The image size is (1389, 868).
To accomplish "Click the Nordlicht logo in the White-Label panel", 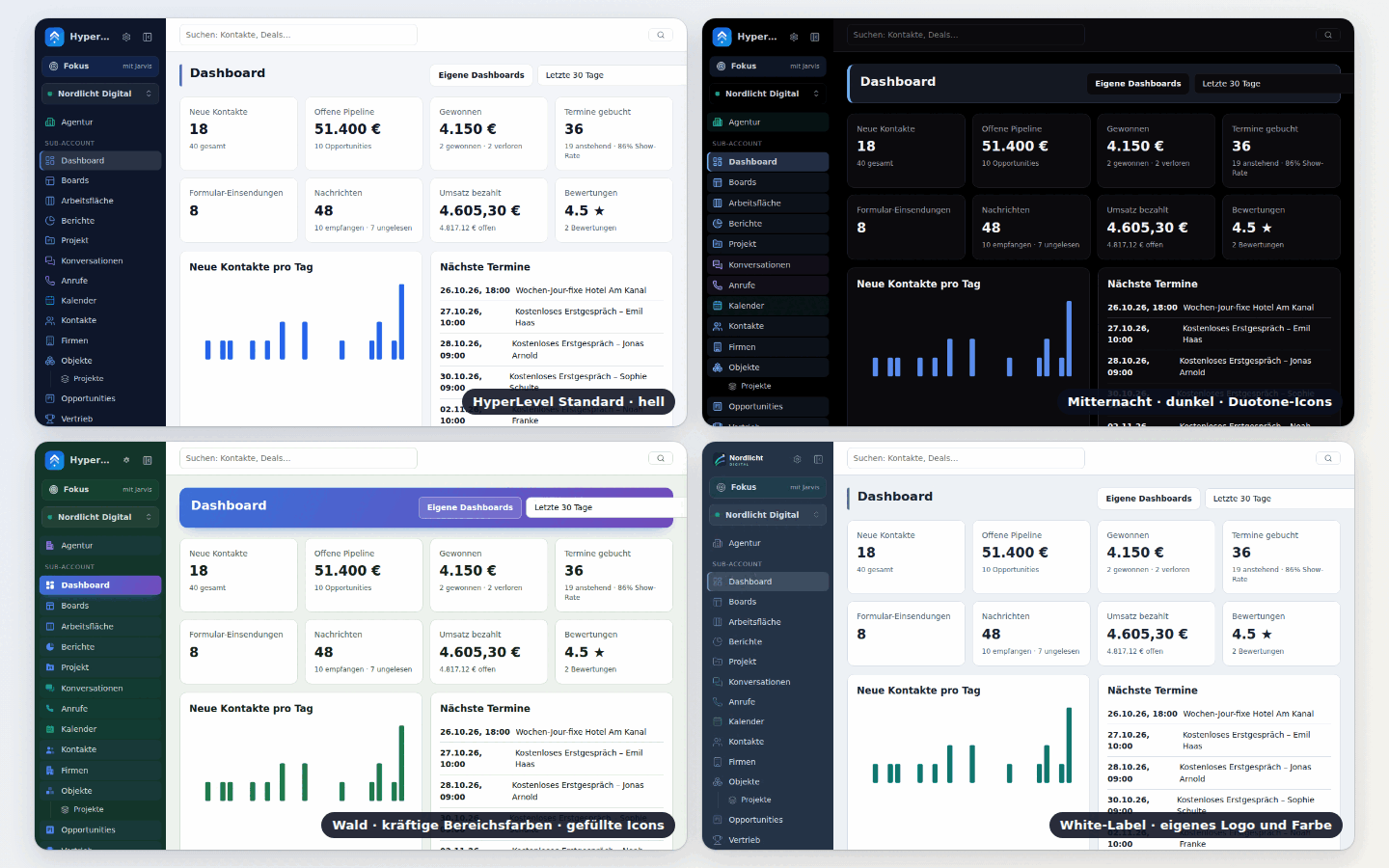I will click(x=740, y=459).
